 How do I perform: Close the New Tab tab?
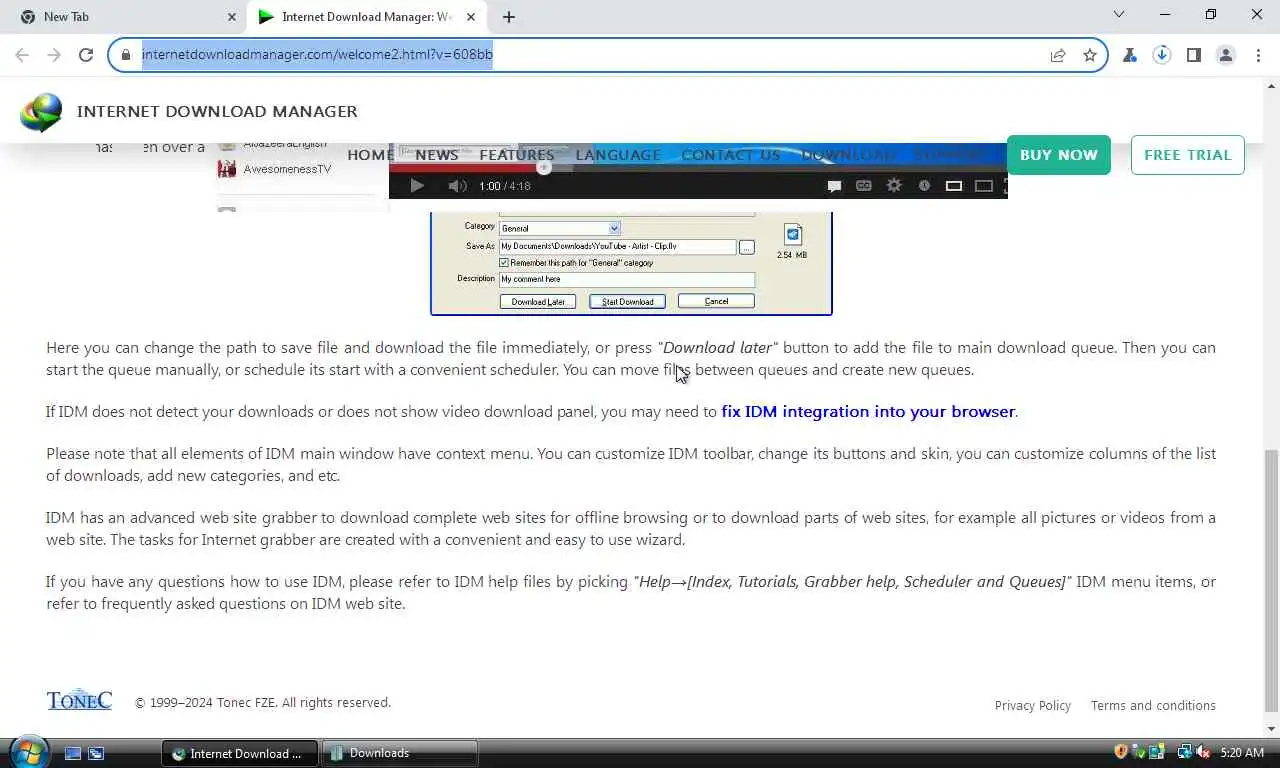(232, 17)
